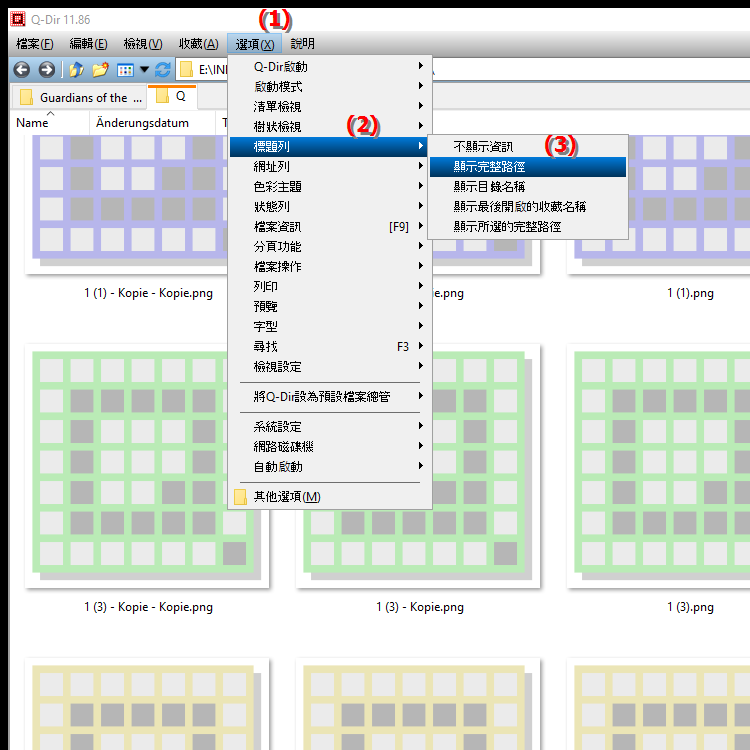Go back with the left arrow button

(x=22, y=70)
